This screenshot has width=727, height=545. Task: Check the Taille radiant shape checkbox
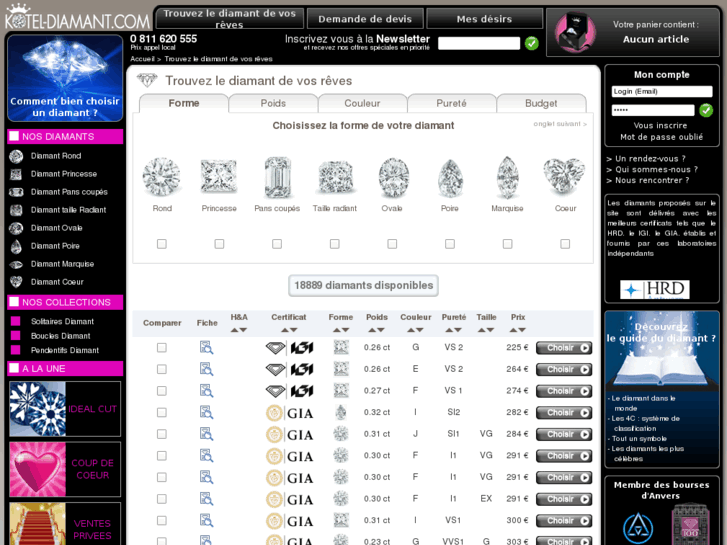point(335,244)
